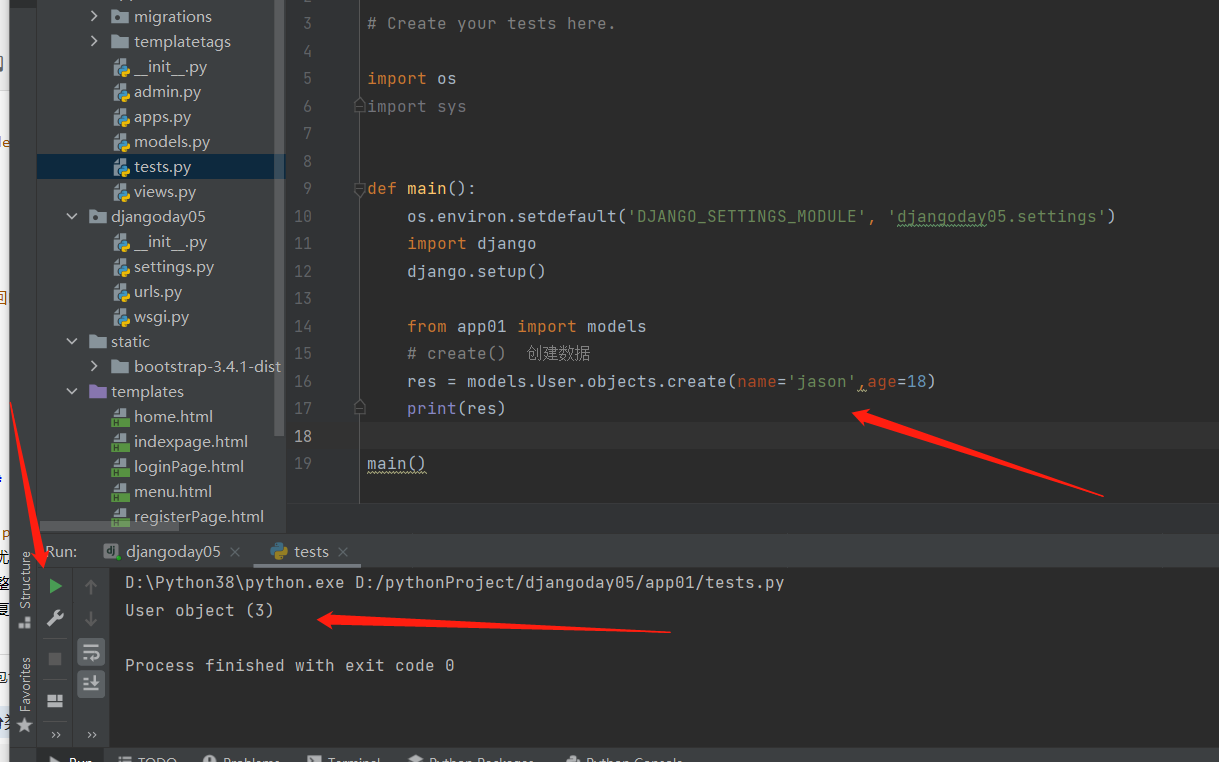The height and width of the screenshot is (762, 1219).
Task: Stop the process with the square icon
Action: pyautogui.click(x=56, y=659)
